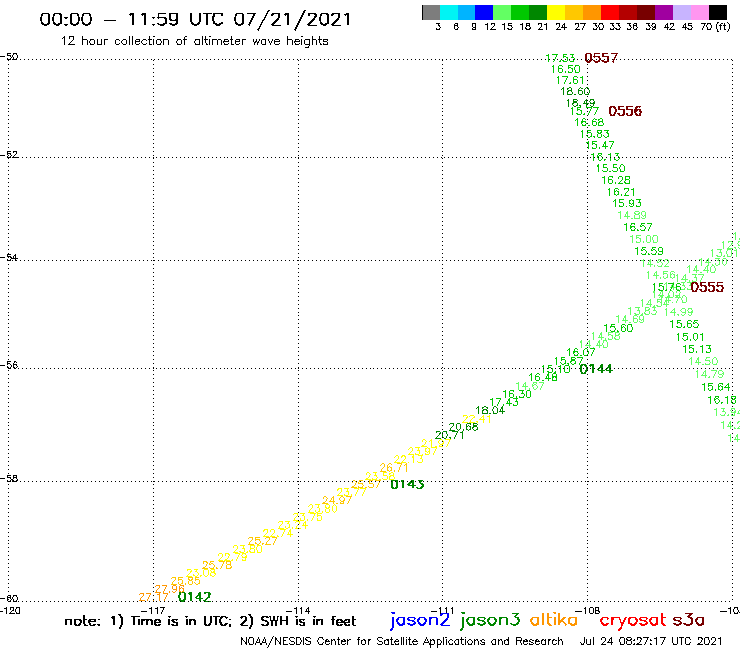
Task: Click the wave height value 20.68
Action: click(x=463, y=427)
